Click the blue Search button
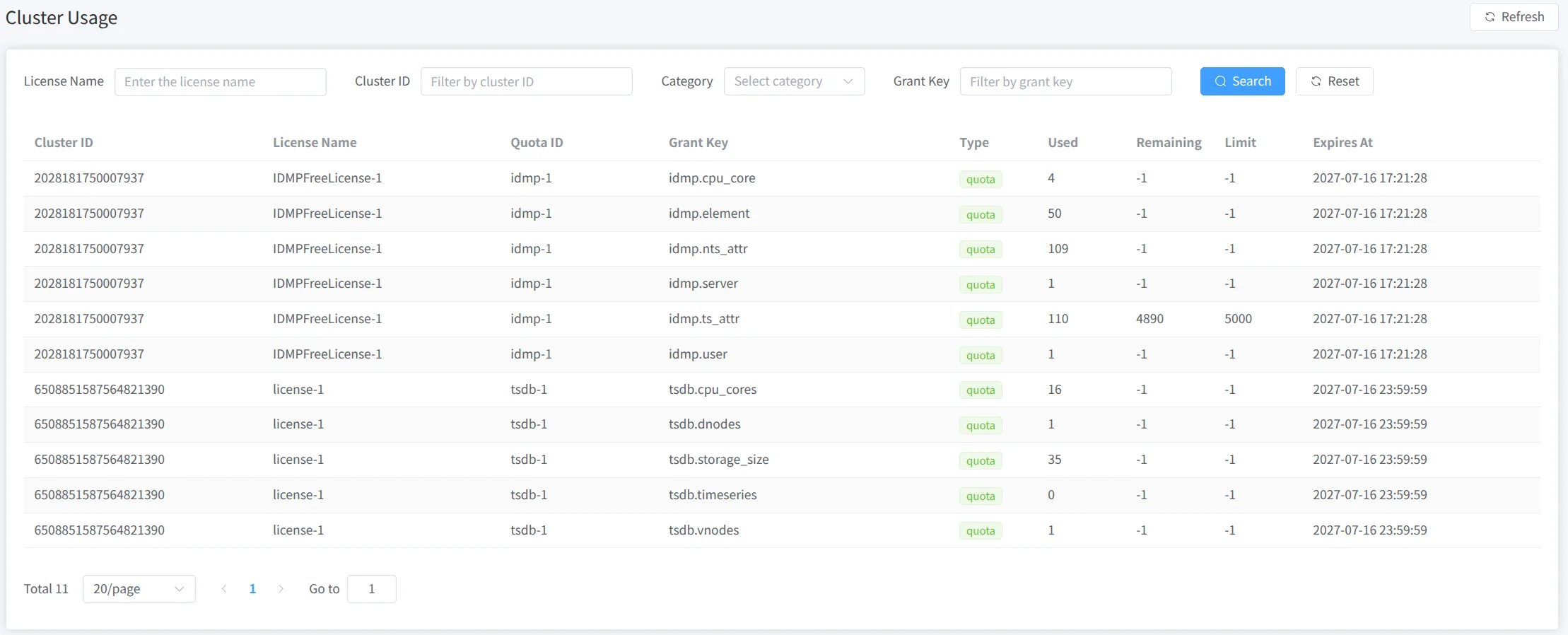Screen dimensions: 1568x635 (1242, 81)
